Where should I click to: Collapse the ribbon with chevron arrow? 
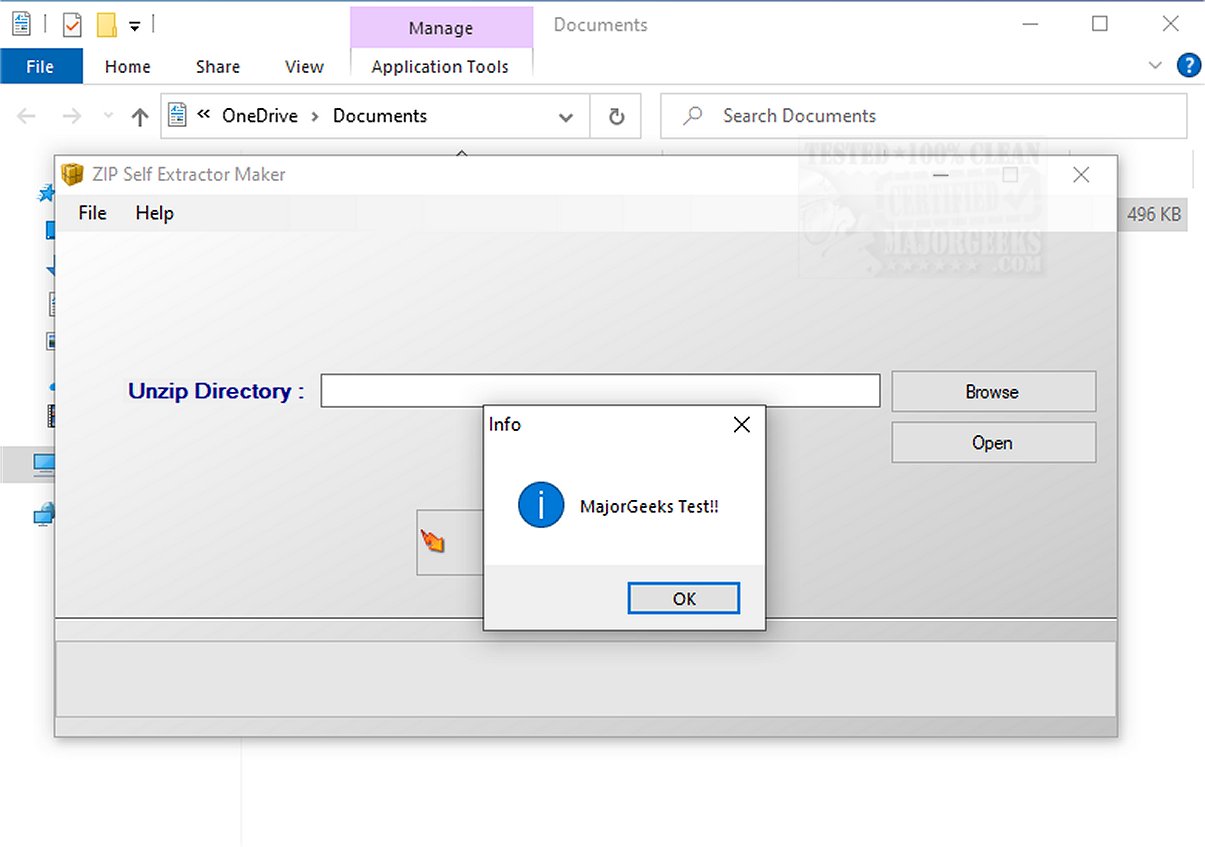[x=1155, y=66]
